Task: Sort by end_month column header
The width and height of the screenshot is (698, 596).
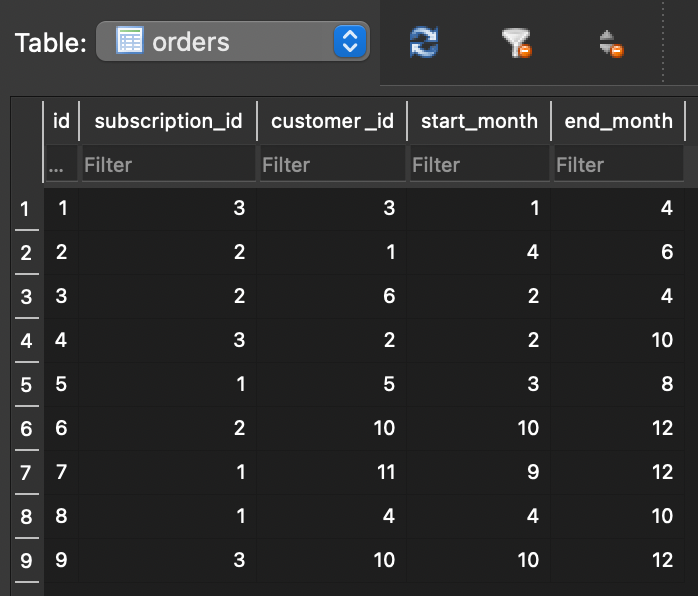Action: point(618,121)
